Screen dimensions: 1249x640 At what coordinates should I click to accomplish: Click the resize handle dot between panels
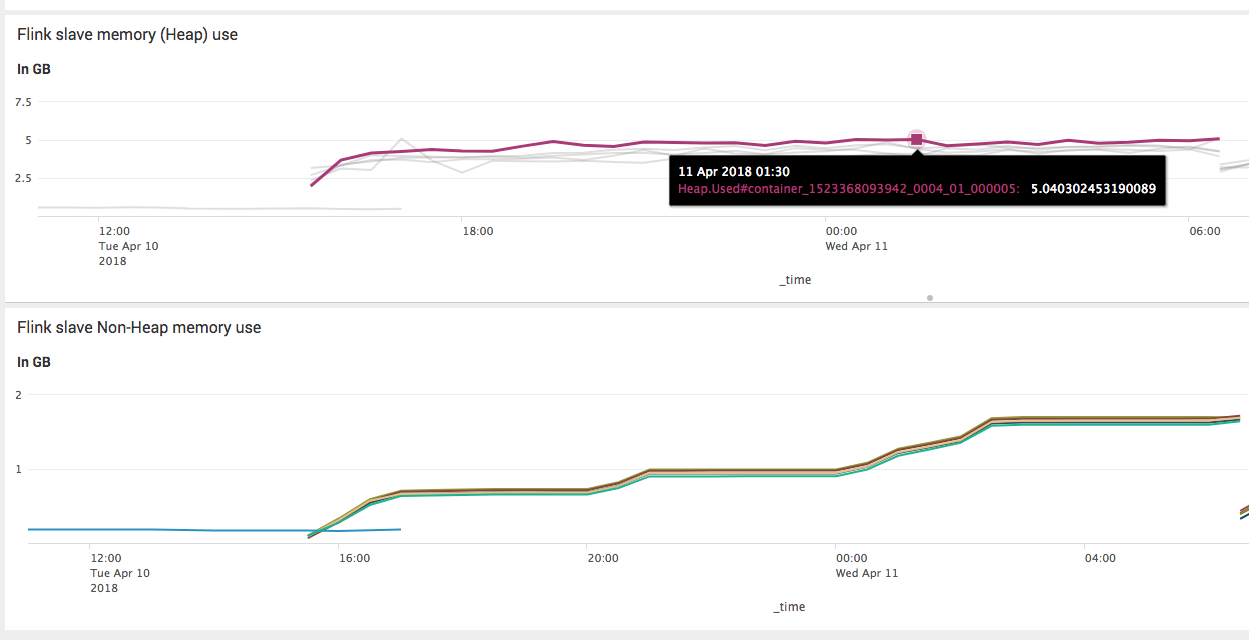point(930,297)
